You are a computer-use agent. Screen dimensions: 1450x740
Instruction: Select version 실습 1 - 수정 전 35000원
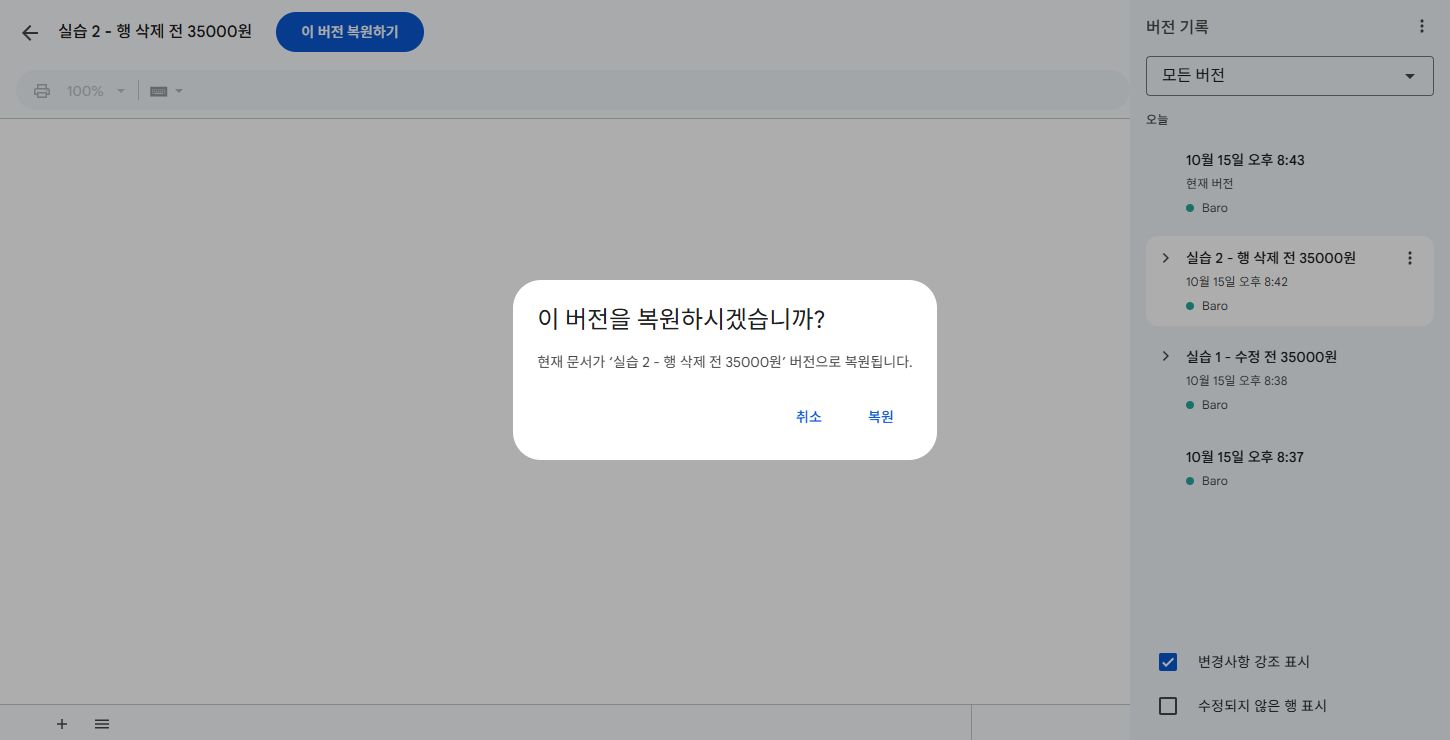click(x=1290, y=380)
